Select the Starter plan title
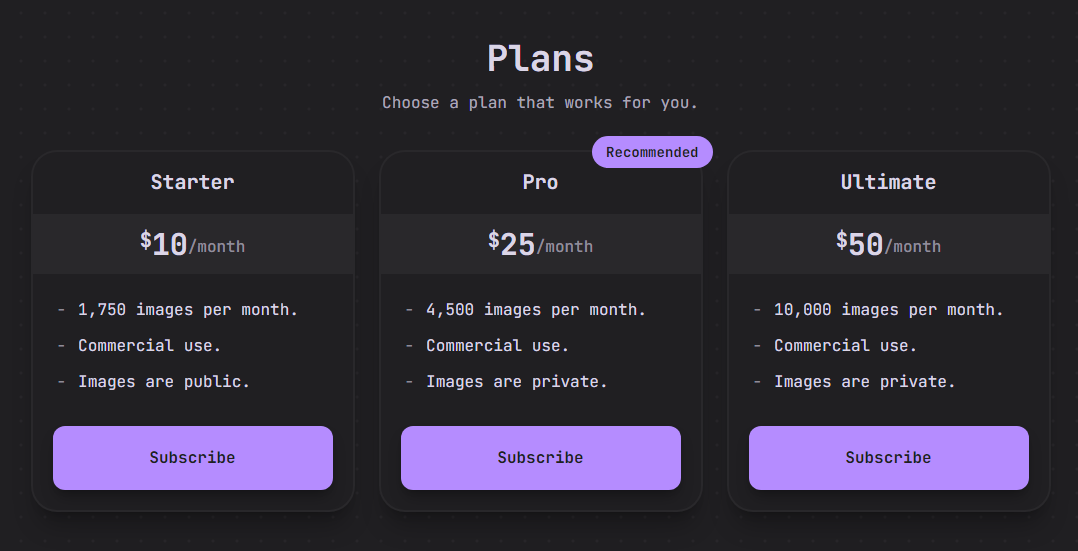 tap(193, 182)
